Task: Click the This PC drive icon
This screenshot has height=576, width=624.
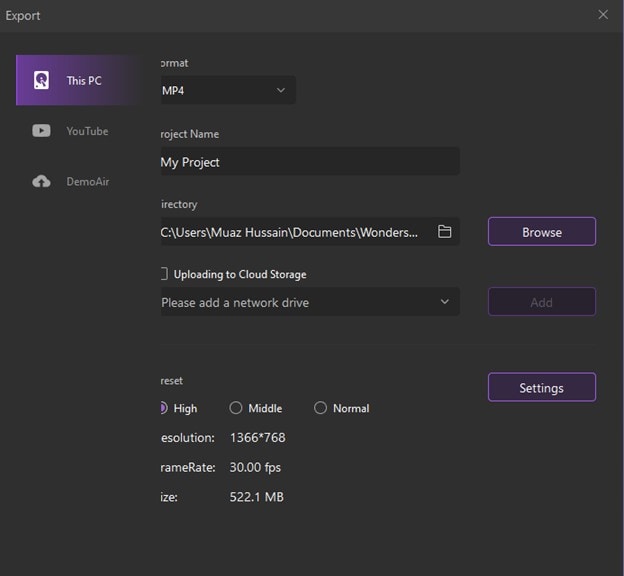Action: click(x=42, y=80)
